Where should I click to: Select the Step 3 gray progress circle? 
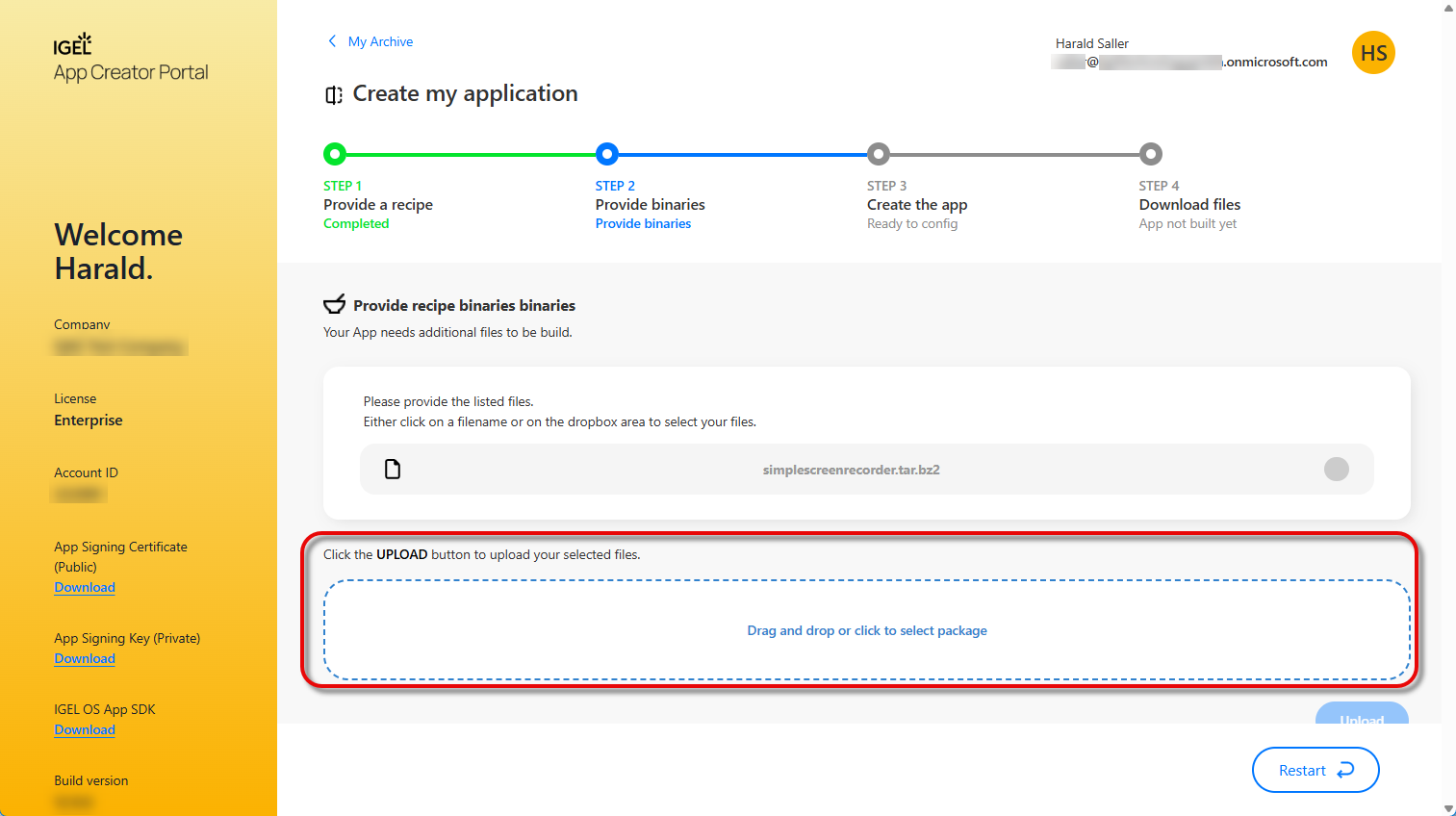(x=878, y=154)
